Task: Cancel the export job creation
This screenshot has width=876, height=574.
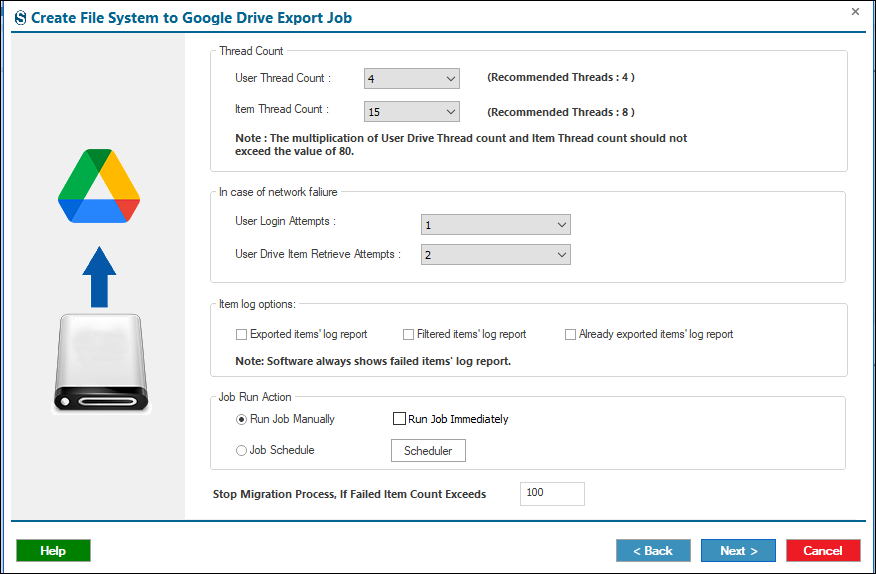Action: point(823,551)
